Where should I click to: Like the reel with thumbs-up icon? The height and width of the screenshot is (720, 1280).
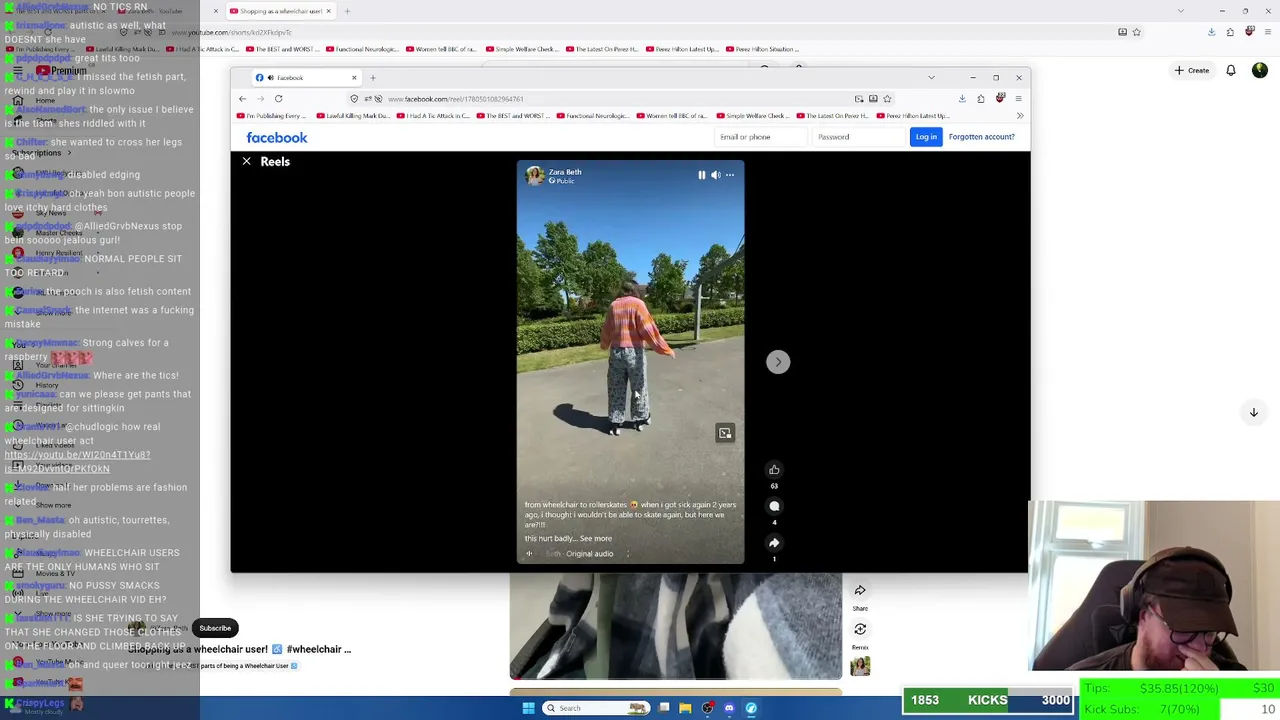[x=774, y=470]
